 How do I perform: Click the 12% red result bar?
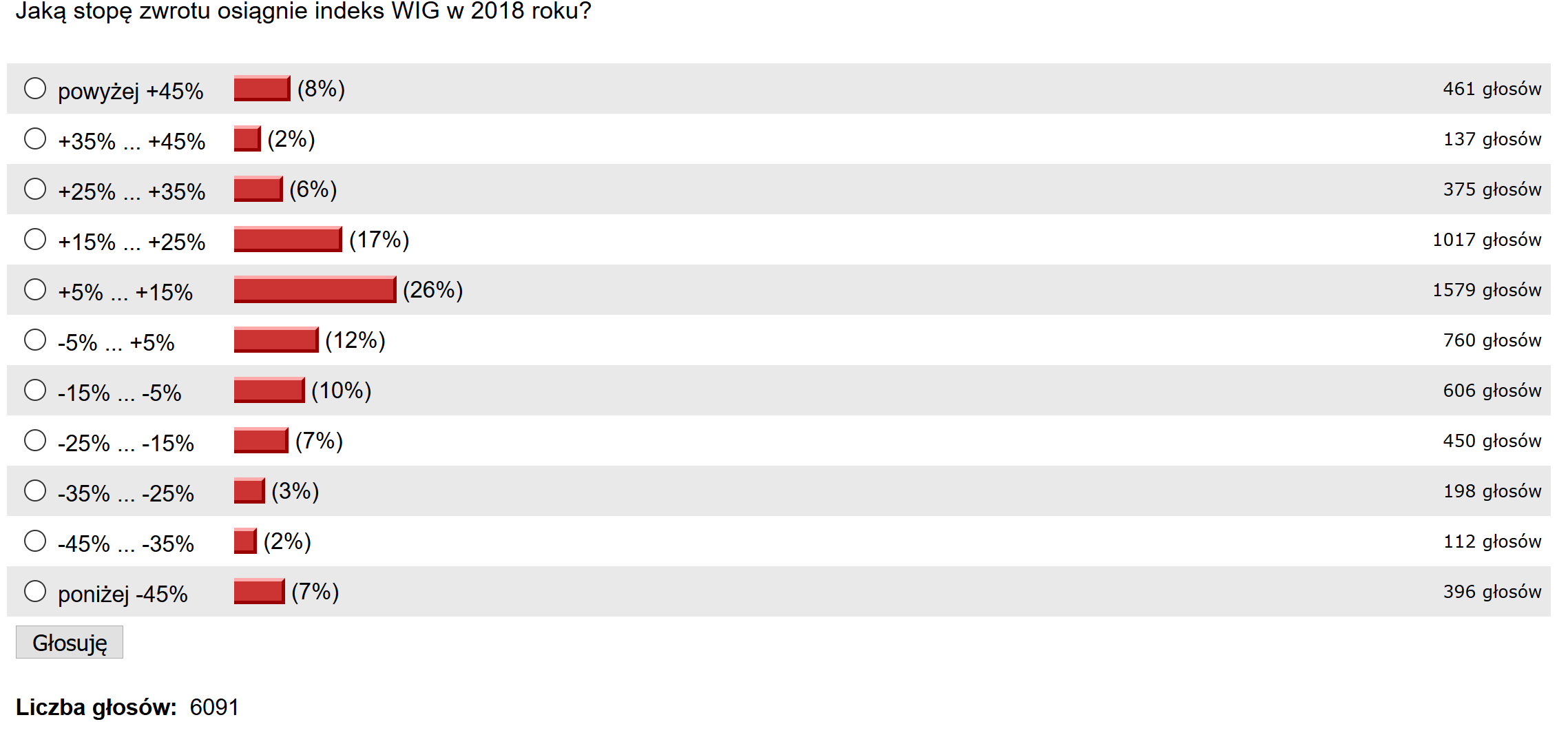tap(276, 340)
